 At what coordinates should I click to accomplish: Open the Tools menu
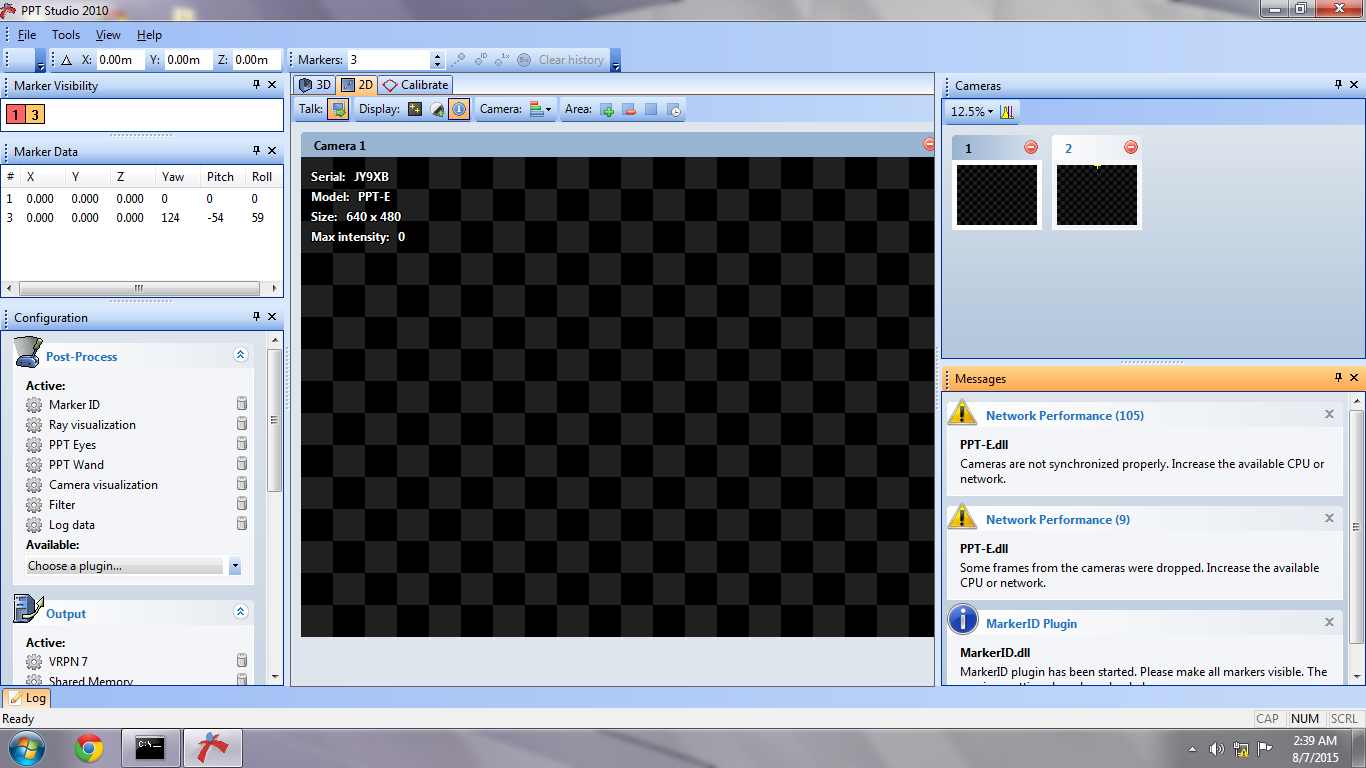[x=66, y=35]
